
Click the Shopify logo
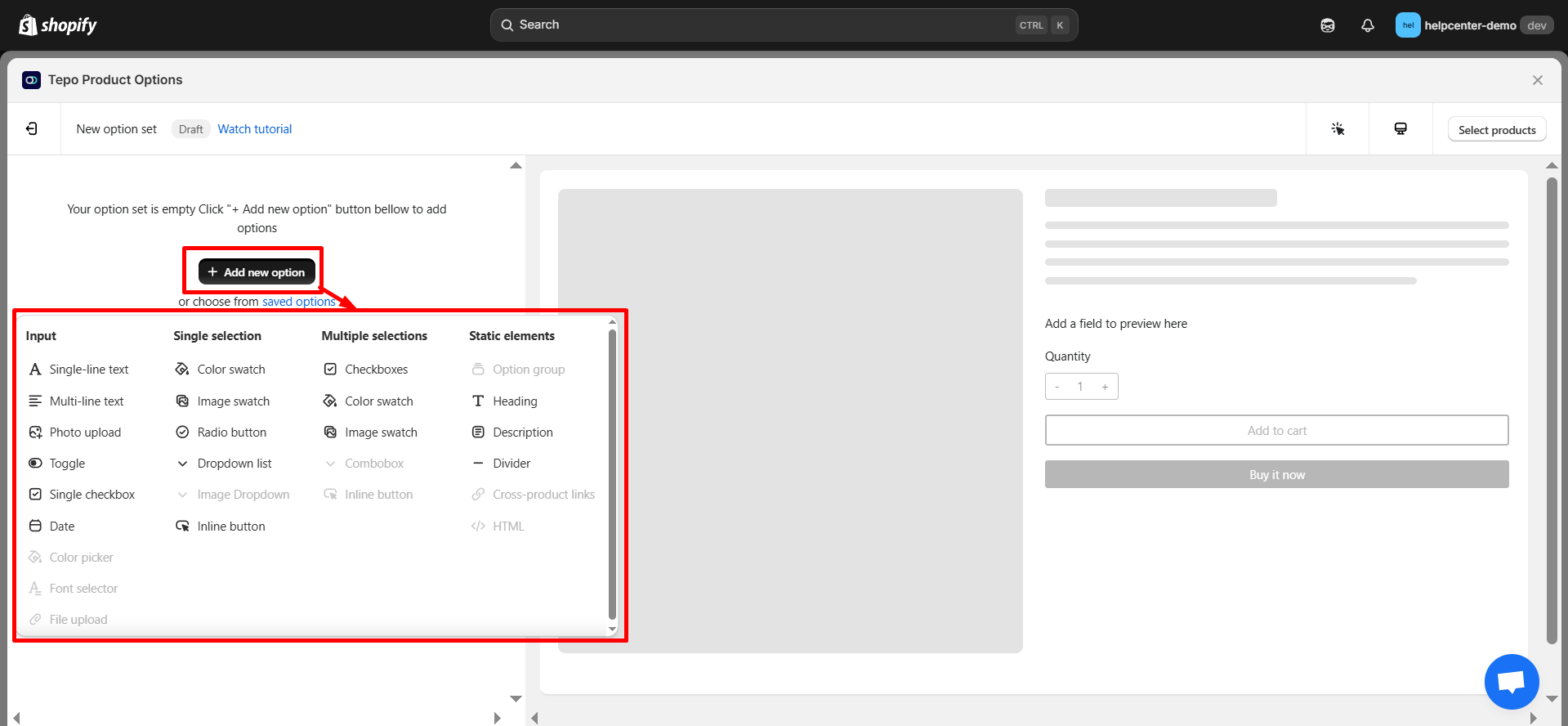(x=58, y=25)
